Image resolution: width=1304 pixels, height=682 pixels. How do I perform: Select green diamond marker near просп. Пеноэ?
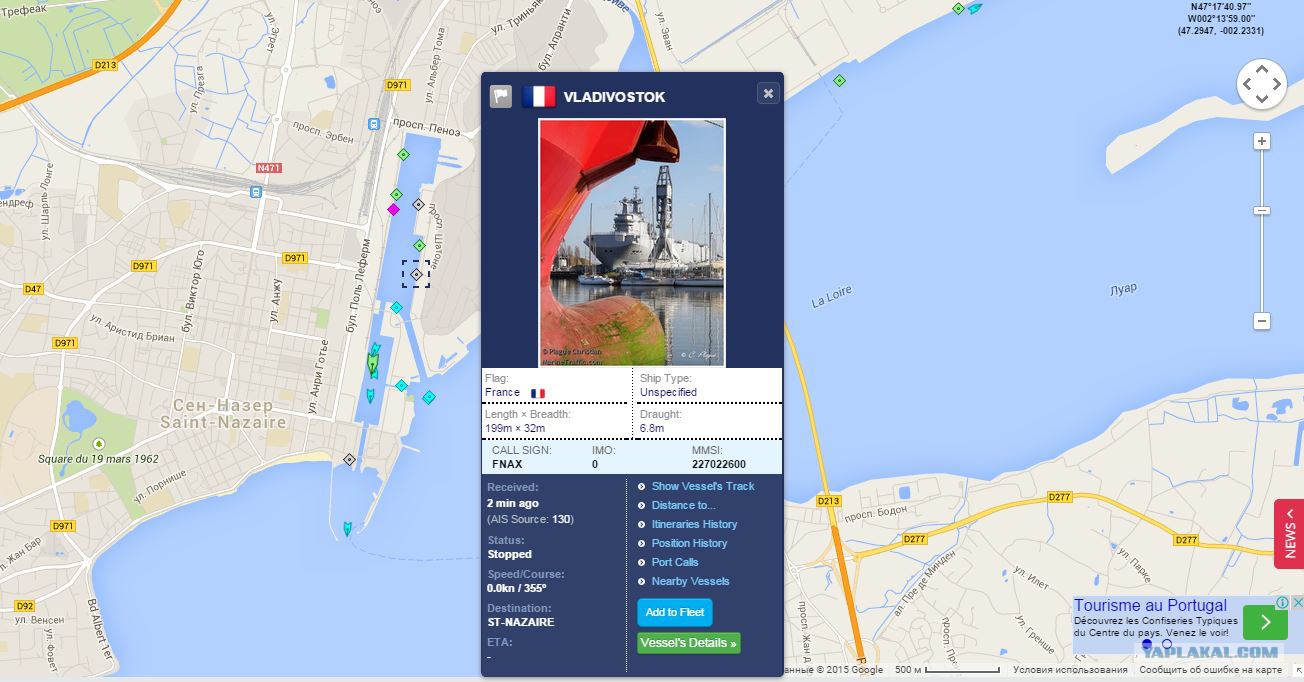[x=403, y=154]
